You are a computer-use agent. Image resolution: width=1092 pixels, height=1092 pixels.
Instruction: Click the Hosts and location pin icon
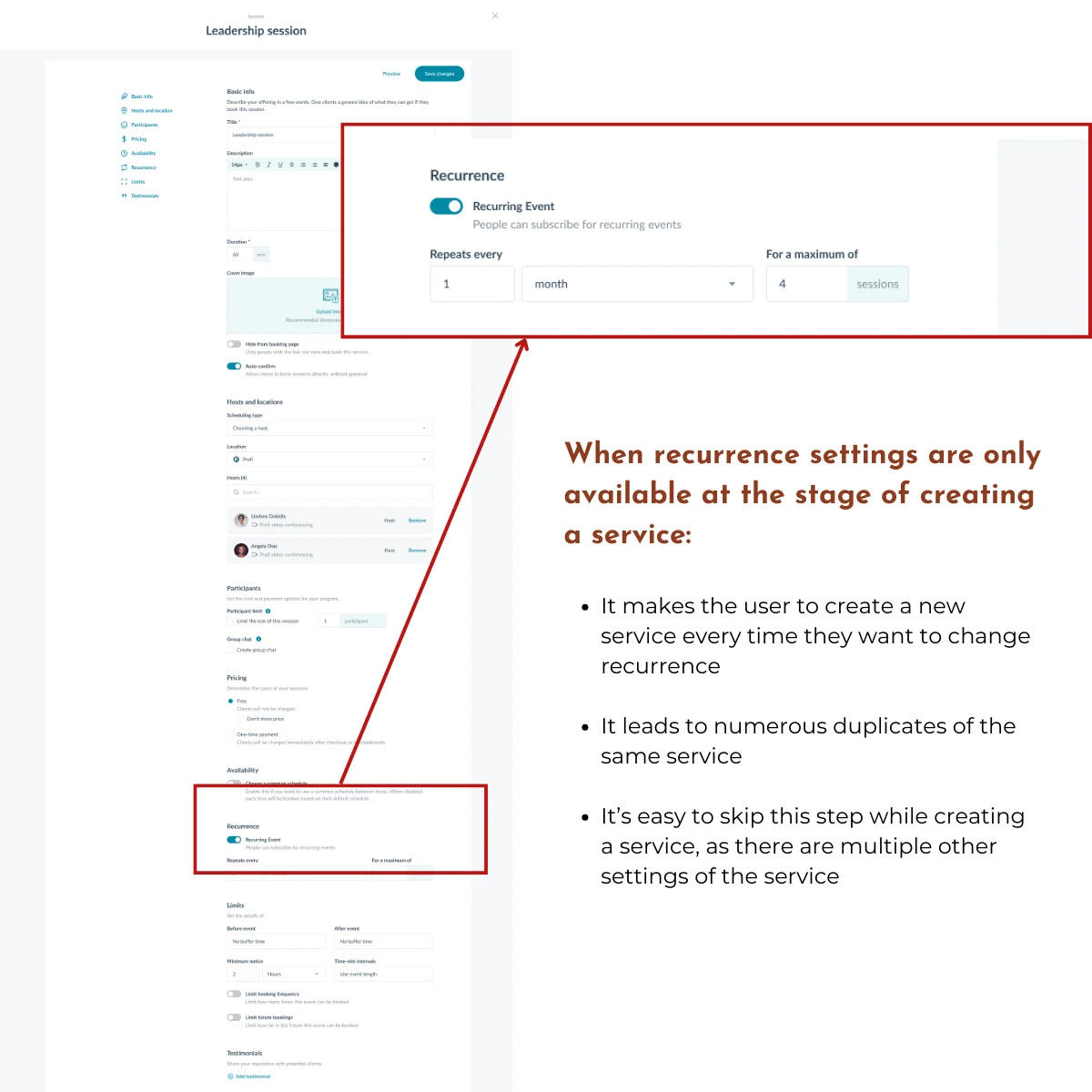tap(125, 110)
